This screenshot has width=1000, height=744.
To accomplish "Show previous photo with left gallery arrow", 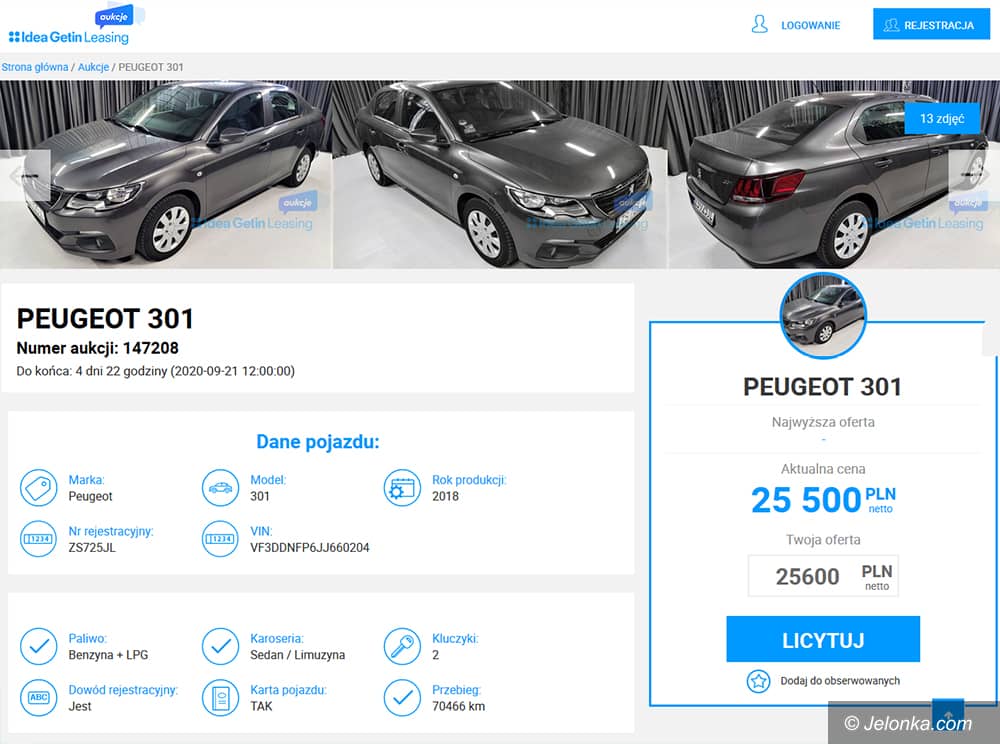I will click(x=29, y=175).
